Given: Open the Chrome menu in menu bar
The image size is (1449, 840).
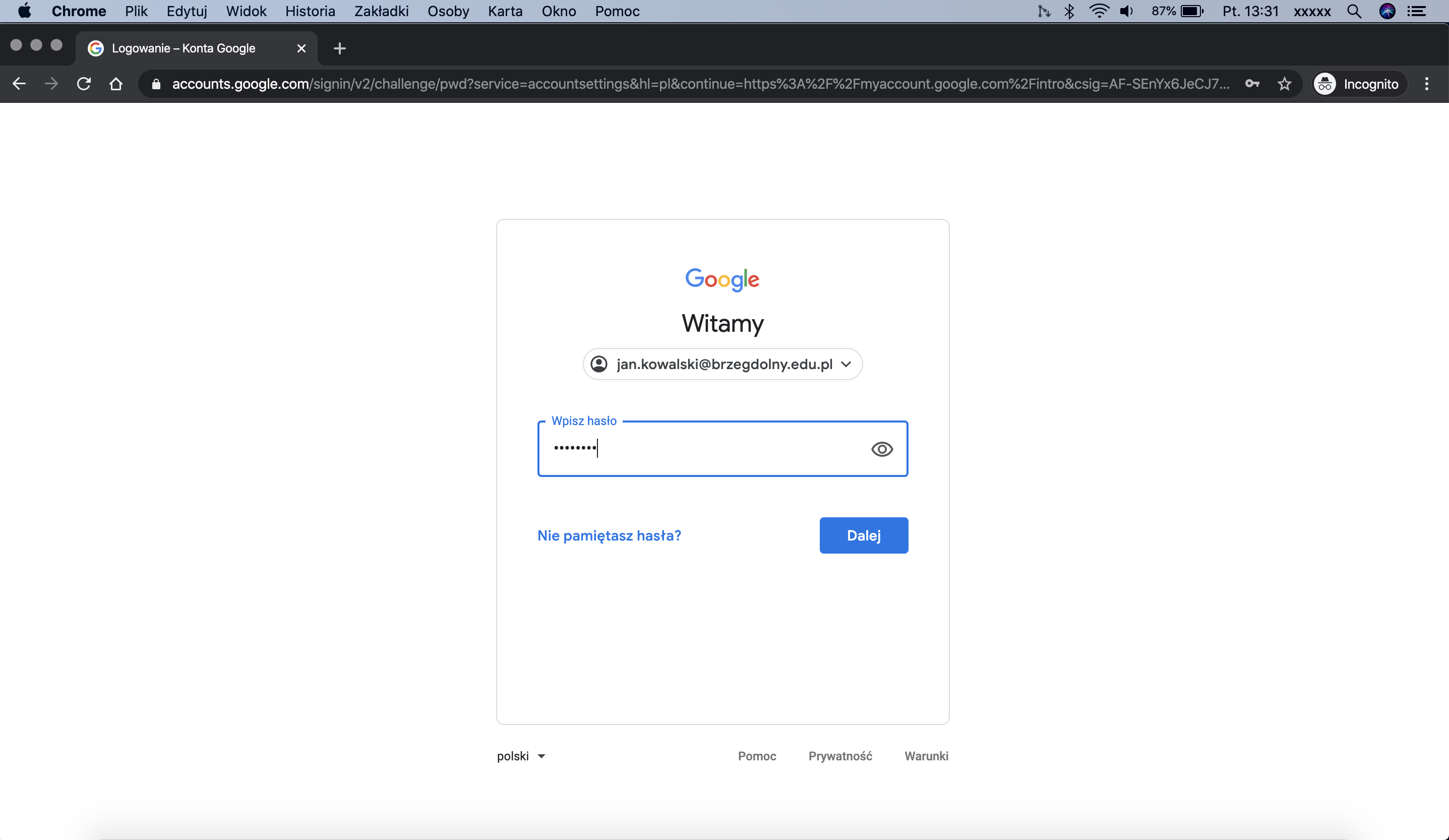Looking at the screenshot, I should 79,11.
